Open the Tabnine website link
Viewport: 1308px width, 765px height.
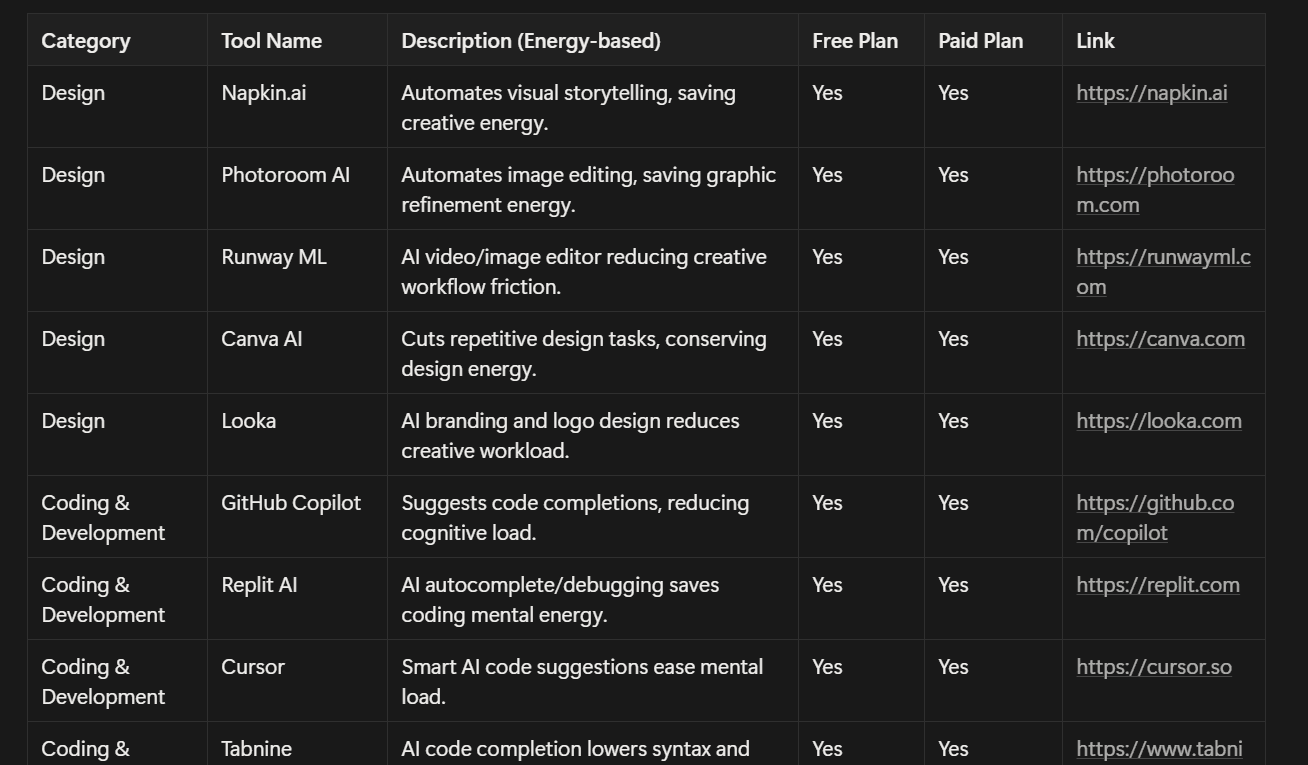pos(1159,749)
